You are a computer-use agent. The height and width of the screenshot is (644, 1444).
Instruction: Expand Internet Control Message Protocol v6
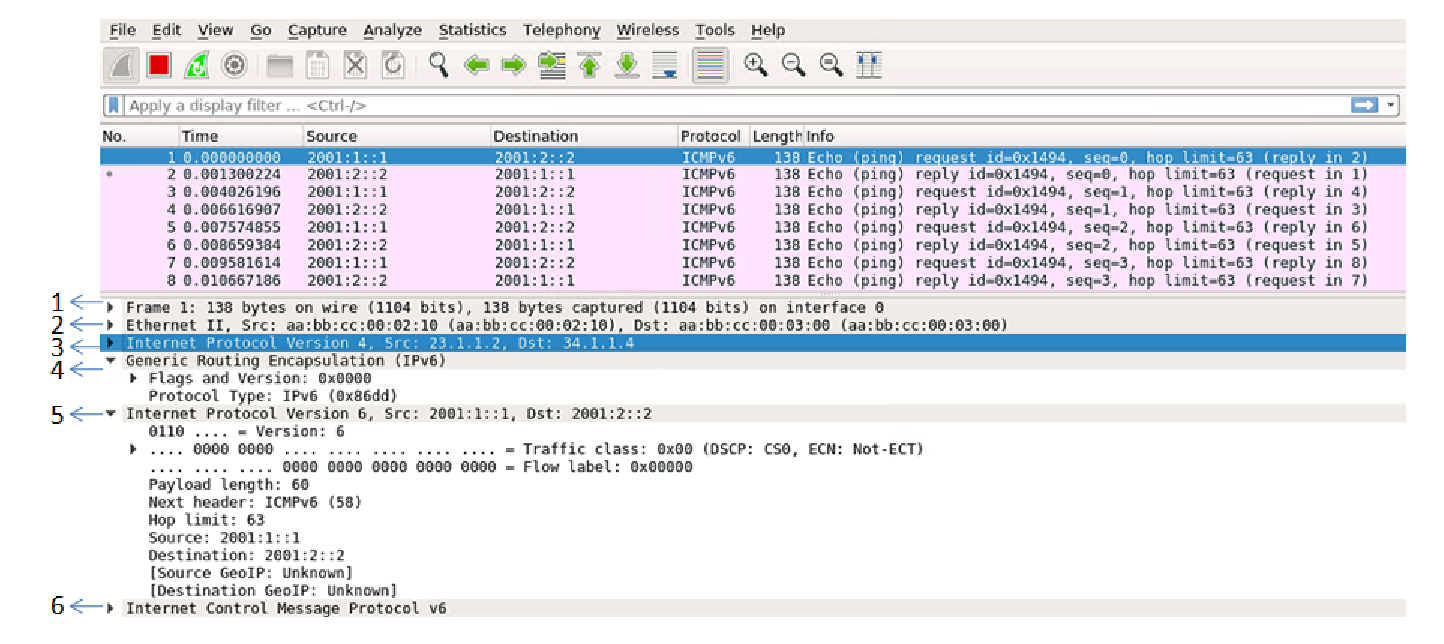[110, 608]
